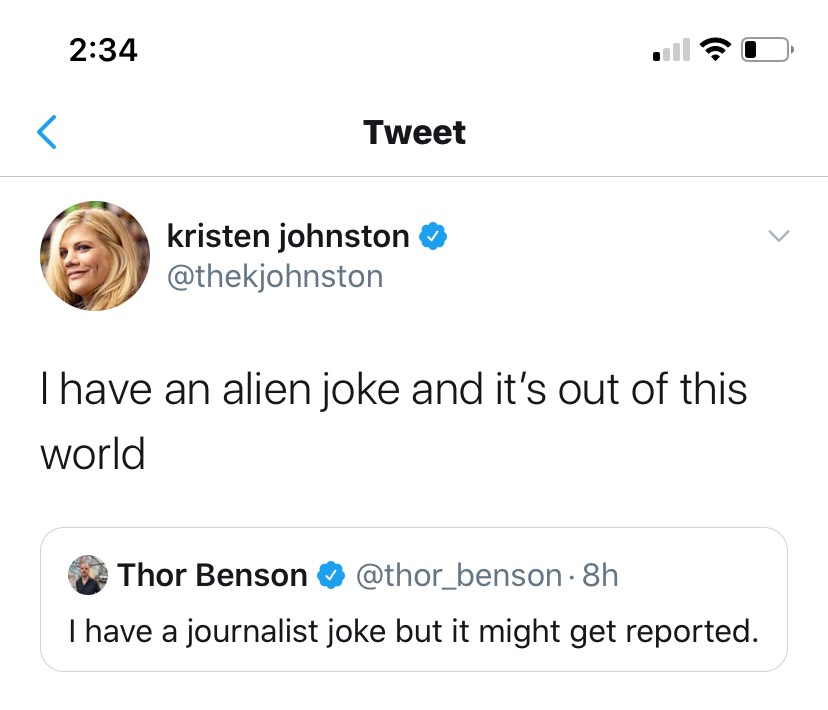The height and width of the screenshot is (710, 828).
Task: Open the @thor_benson handle
Action: (x=459, y=575)
